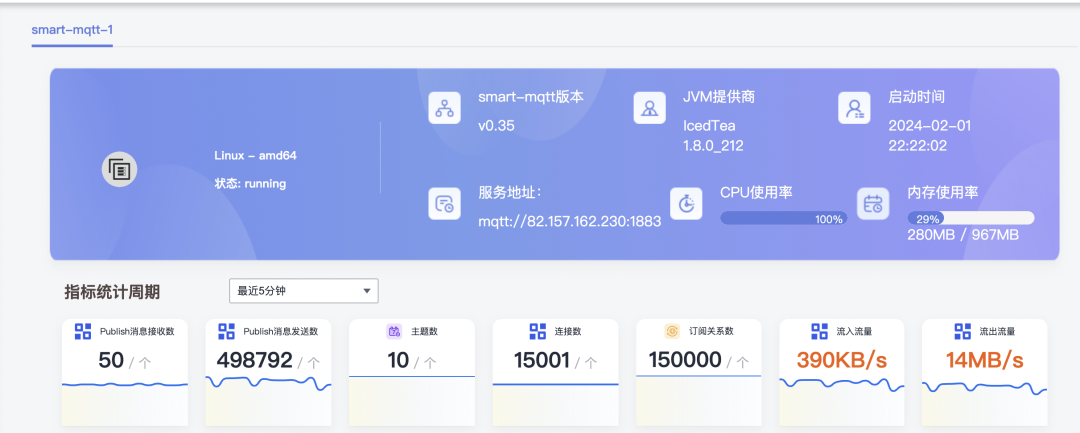Image resolution: width=1080 pixels, height=433 pixels.
Task: Click the 主题数 card title
Action: point(424,332)
